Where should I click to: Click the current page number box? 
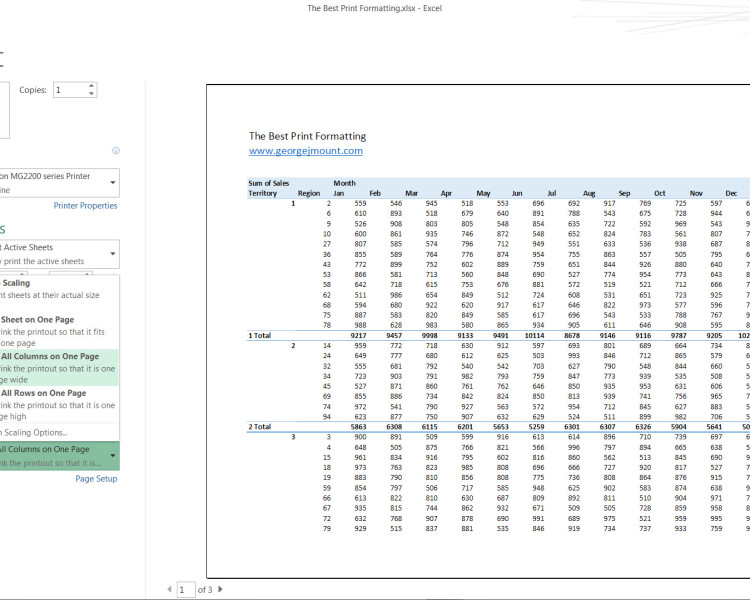click(186, 589)
